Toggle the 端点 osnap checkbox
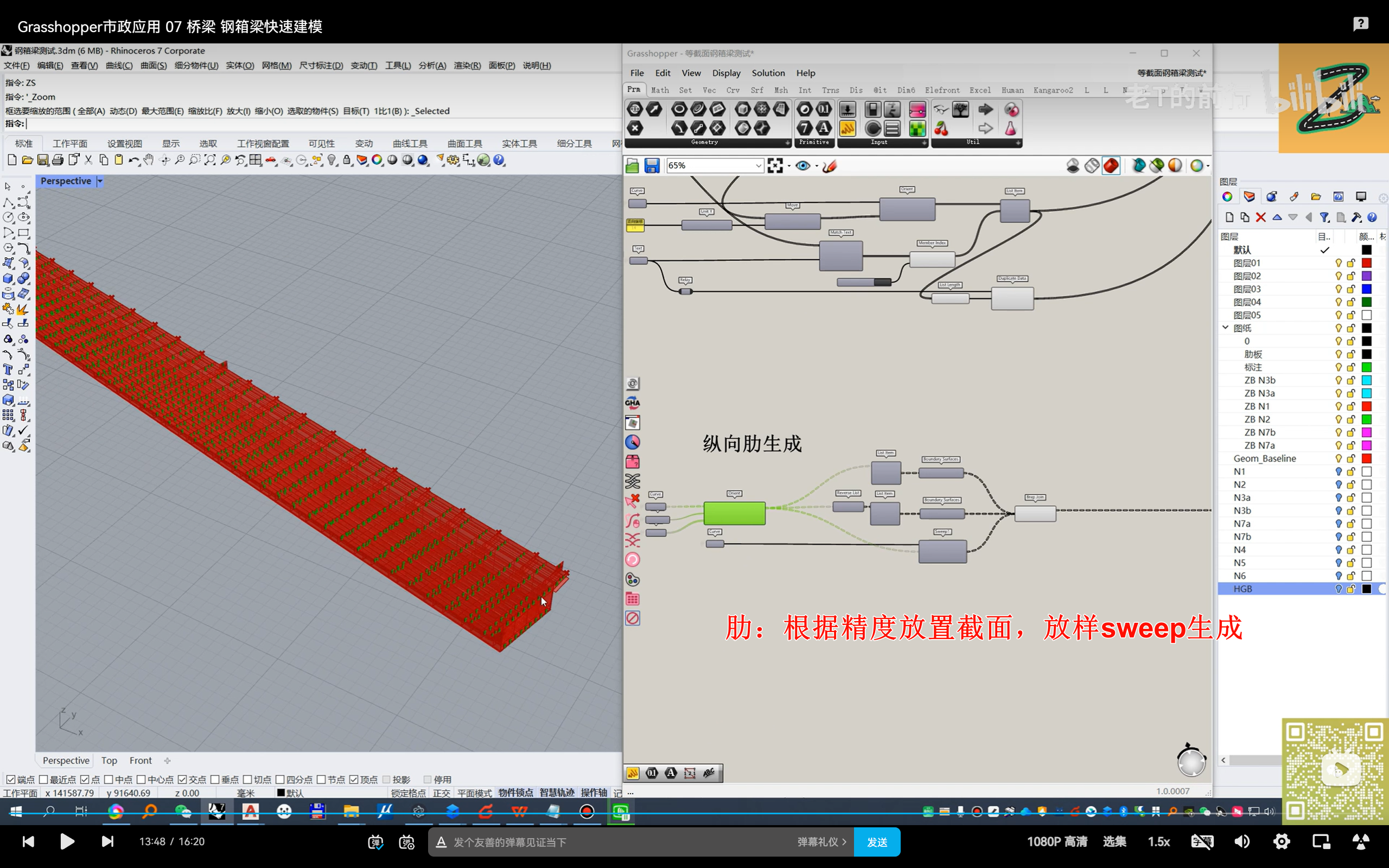The height and width of the screenshot is (868, 1389). [10, 779]
